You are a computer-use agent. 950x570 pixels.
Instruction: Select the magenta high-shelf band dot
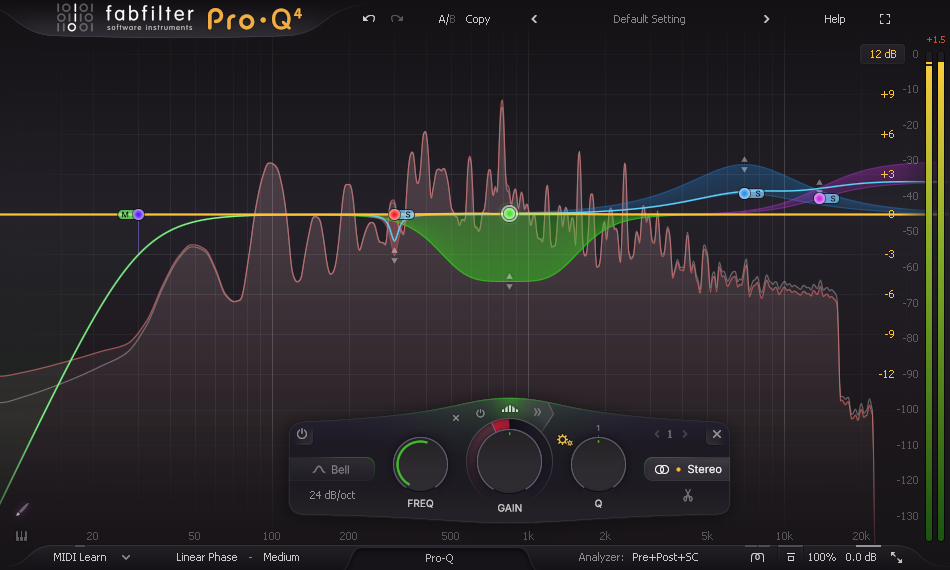(x=819, y=198)
